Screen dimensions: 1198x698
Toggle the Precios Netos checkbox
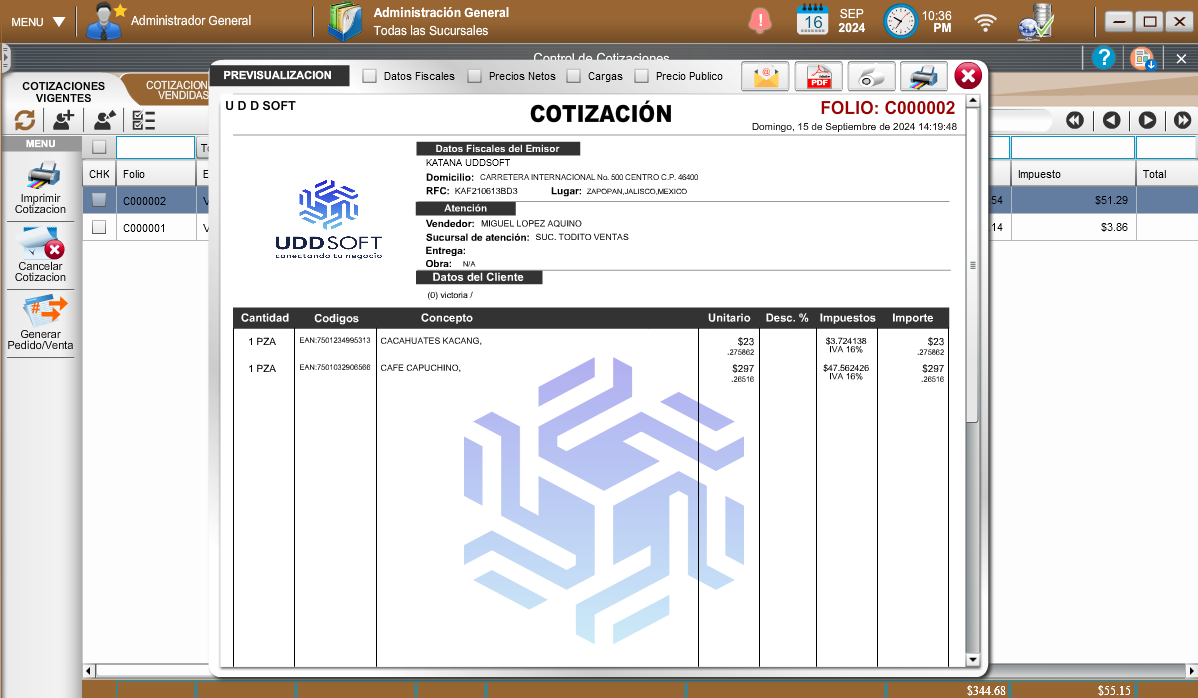475,76
